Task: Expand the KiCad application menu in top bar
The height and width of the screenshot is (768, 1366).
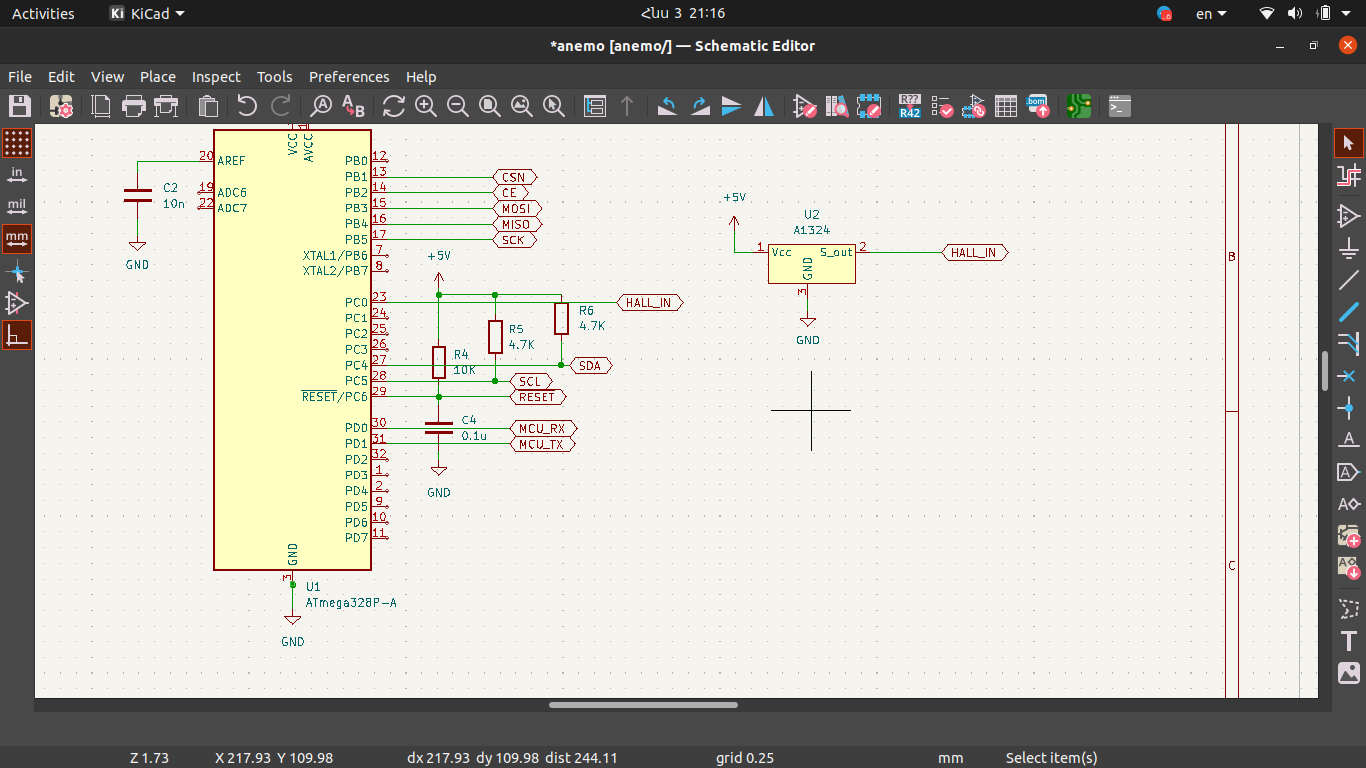Action: pyautogui.click(x=147, y=14)
